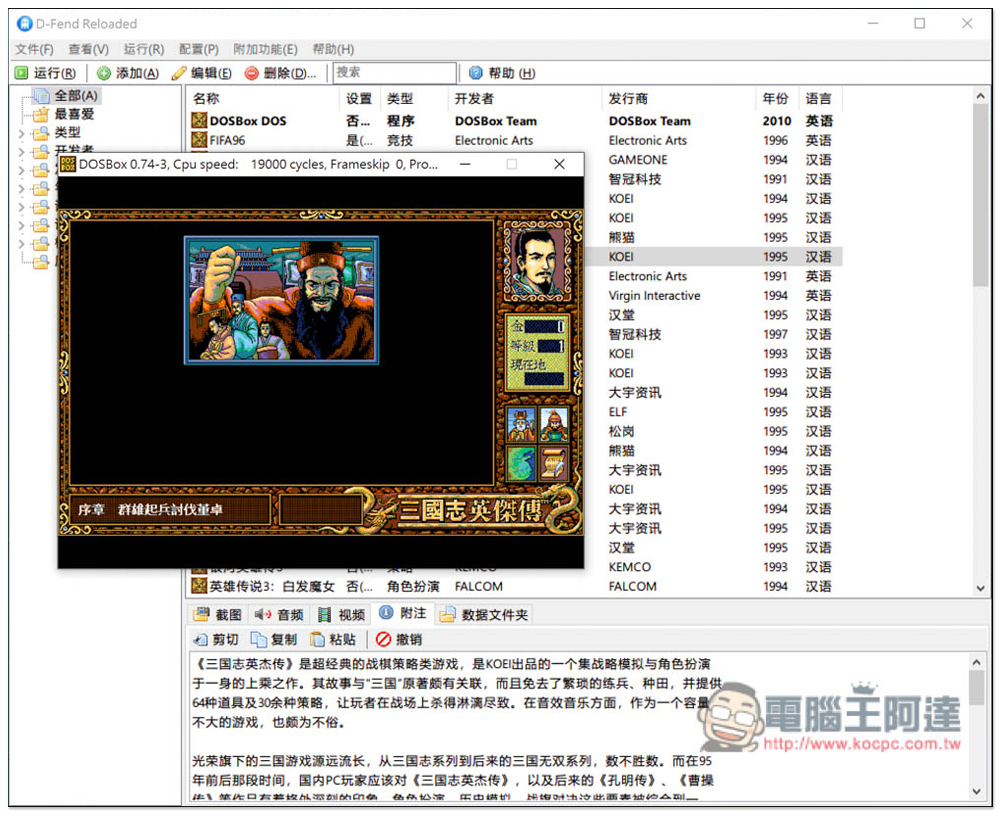
Task: Select the 全部(A) folder in the tree
Action: pyautogui.click(x=67, y=96)
